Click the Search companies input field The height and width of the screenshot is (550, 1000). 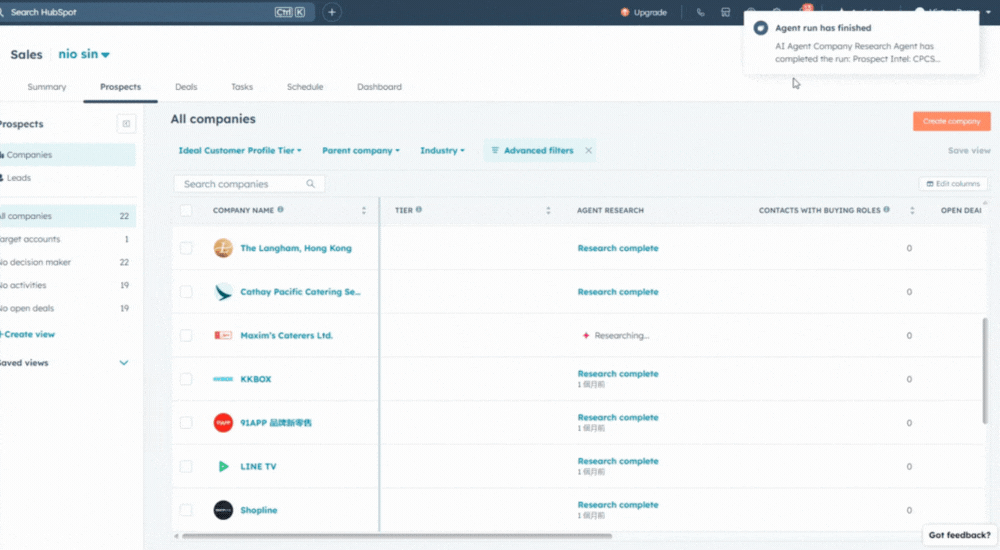pos(242,184)
